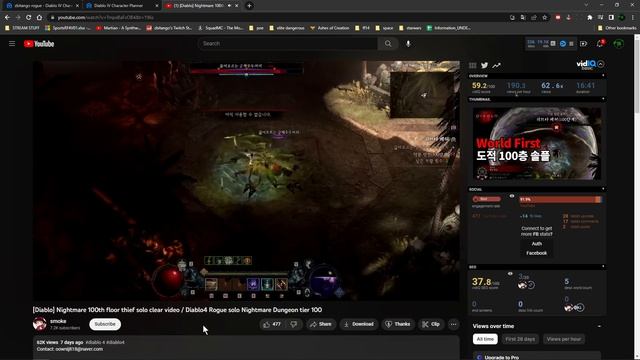
Task: Click the Upgrade to Pro button
Action: point(537,357)
